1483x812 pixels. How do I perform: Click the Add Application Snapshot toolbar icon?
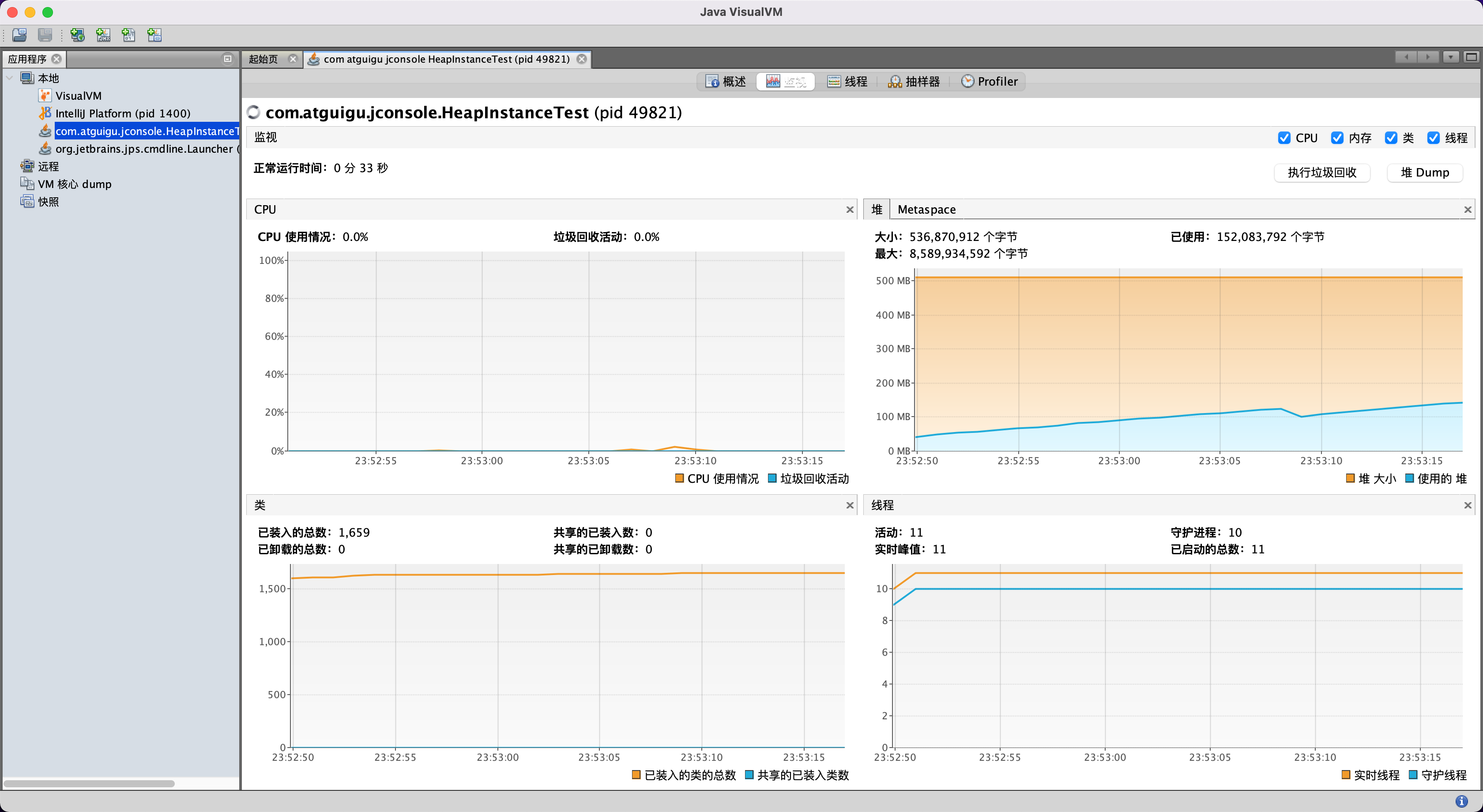[x=154, y=35]
